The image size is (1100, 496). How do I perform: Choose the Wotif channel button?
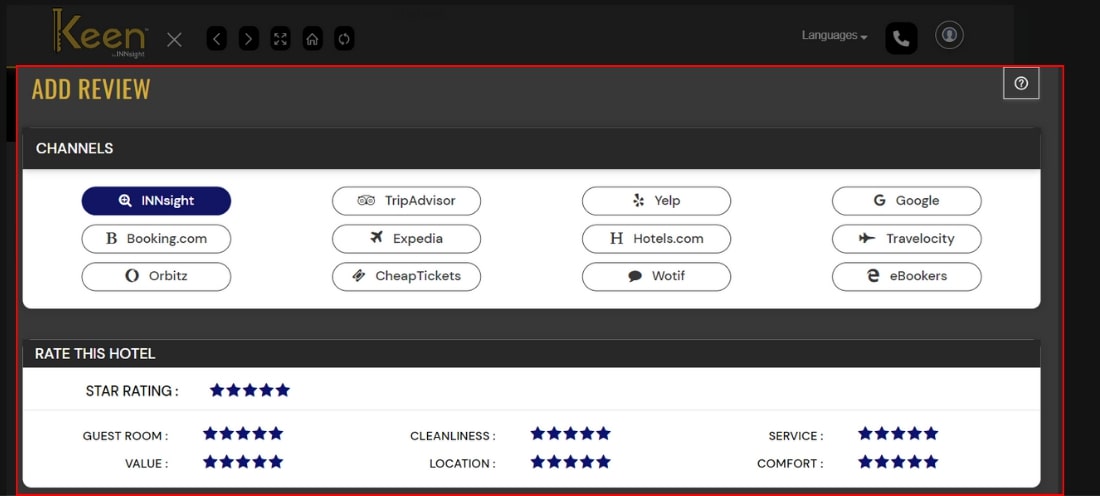tap(657, 276)
